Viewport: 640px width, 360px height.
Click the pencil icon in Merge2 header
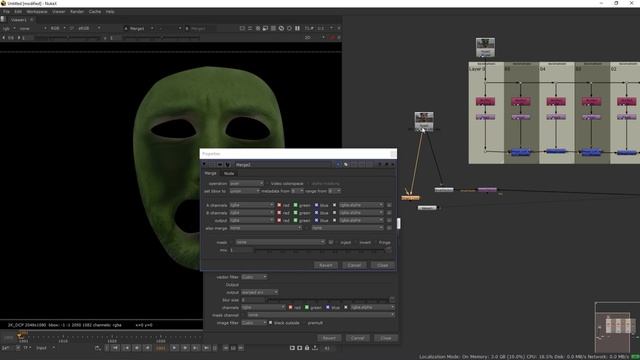point(346,164)
